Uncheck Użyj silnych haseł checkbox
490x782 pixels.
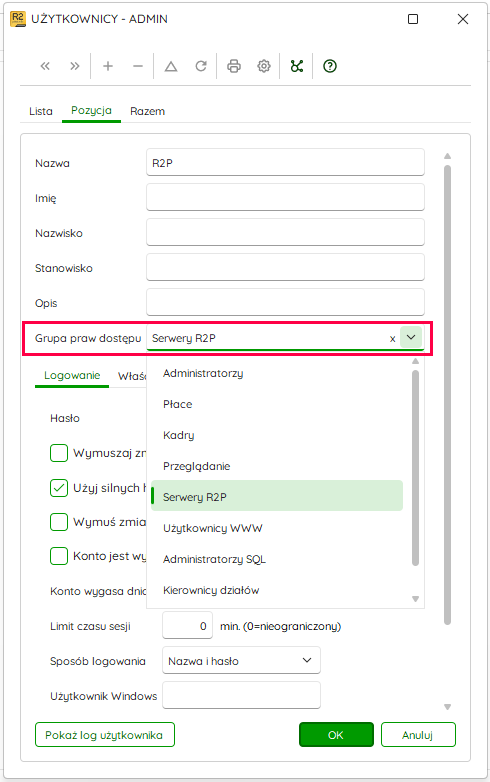click(59, 488)
